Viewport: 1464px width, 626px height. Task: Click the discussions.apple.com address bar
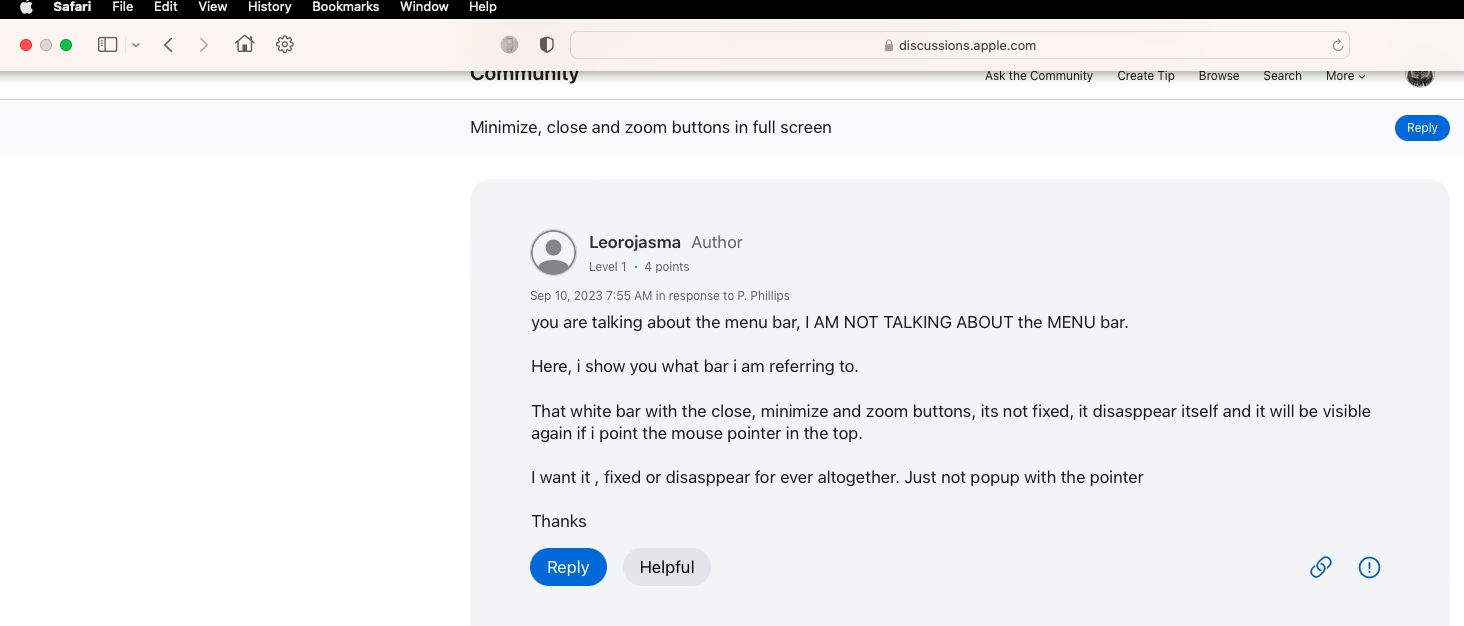point(959,45)
